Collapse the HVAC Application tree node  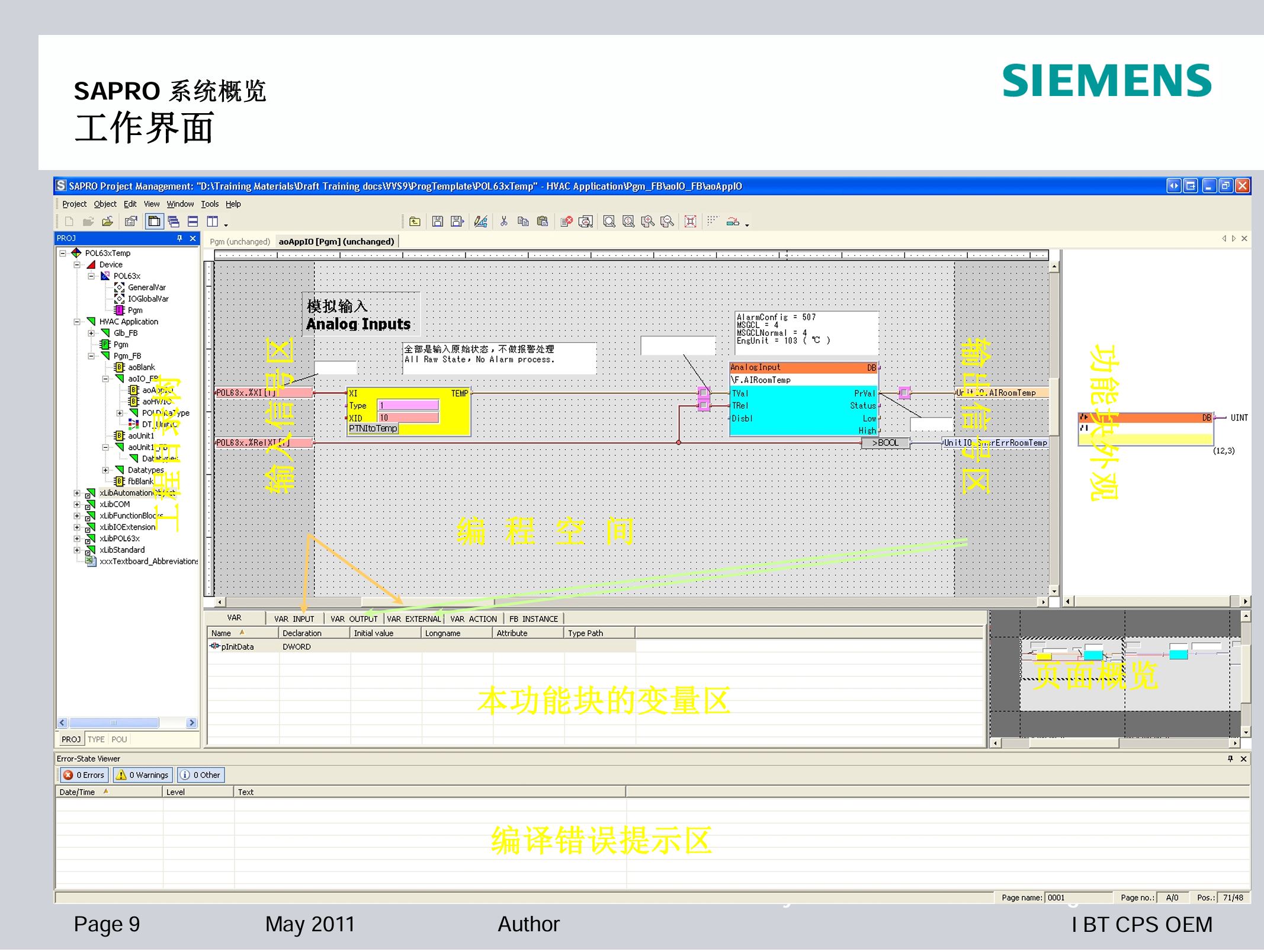coord(77,322)
